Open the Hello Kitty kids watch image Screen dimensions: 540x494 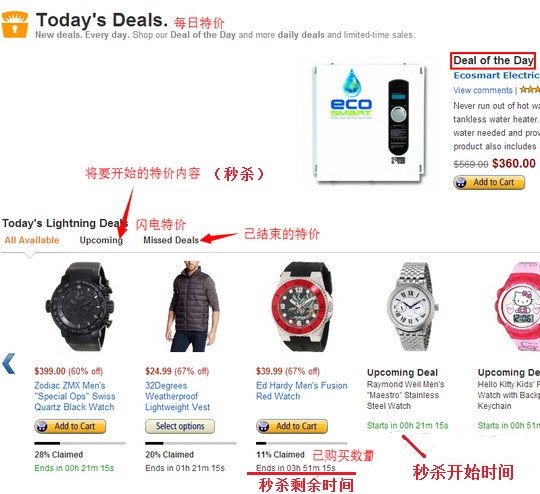(518, 307)
